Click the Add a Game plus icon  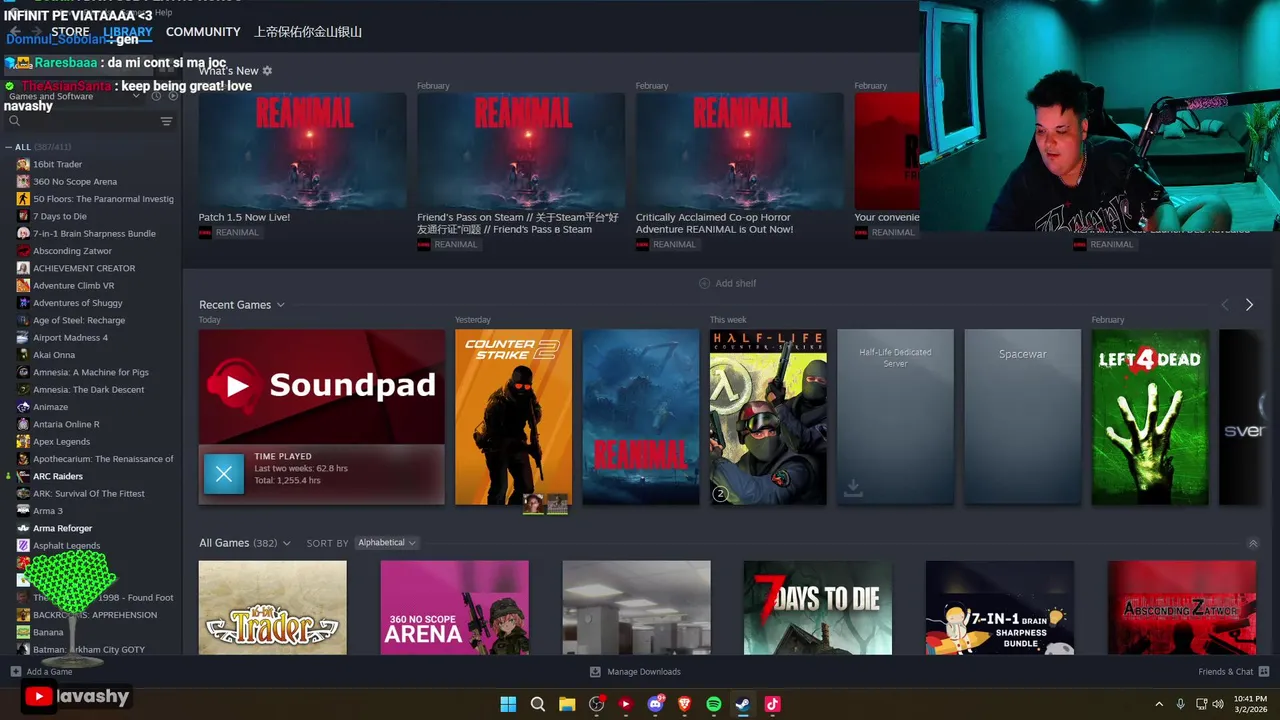[x=15, y=672]
